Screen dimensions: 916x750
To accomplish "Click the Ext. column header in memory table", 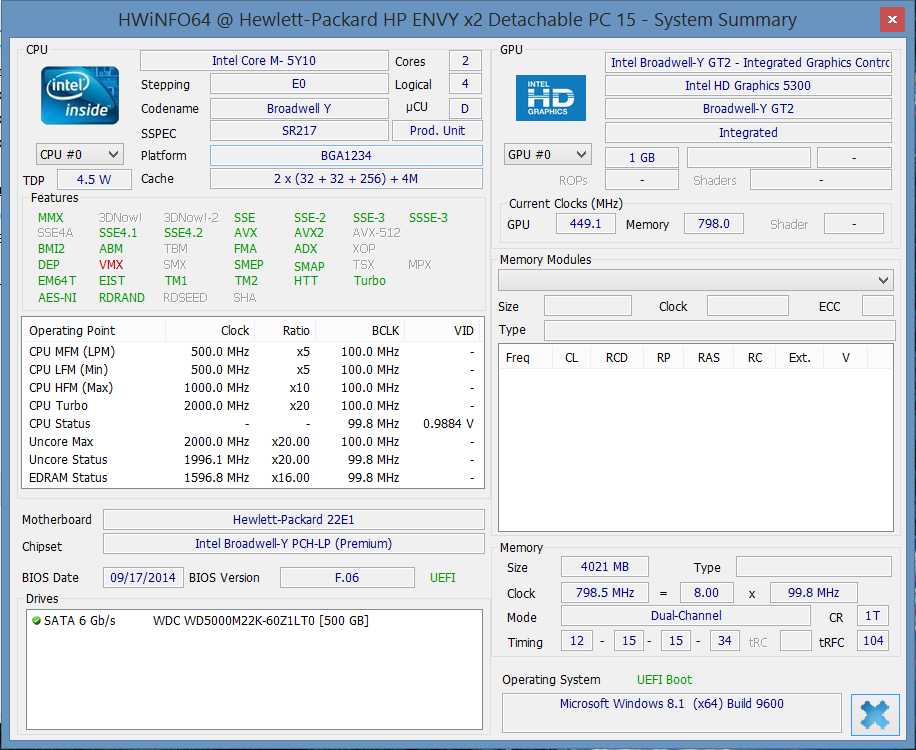I will coord(800,357).
